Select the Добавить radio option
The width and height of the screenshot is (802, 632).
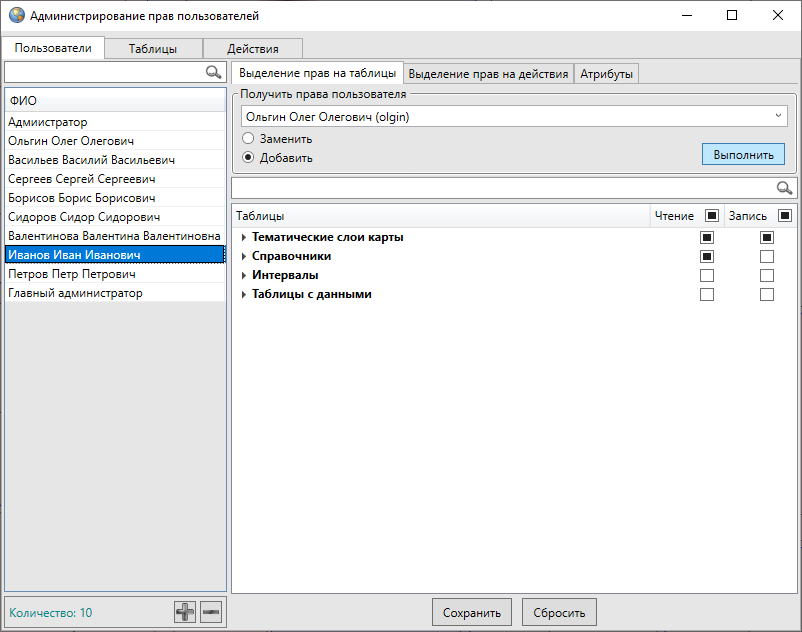pyautogui.click(x=248, y=157)
